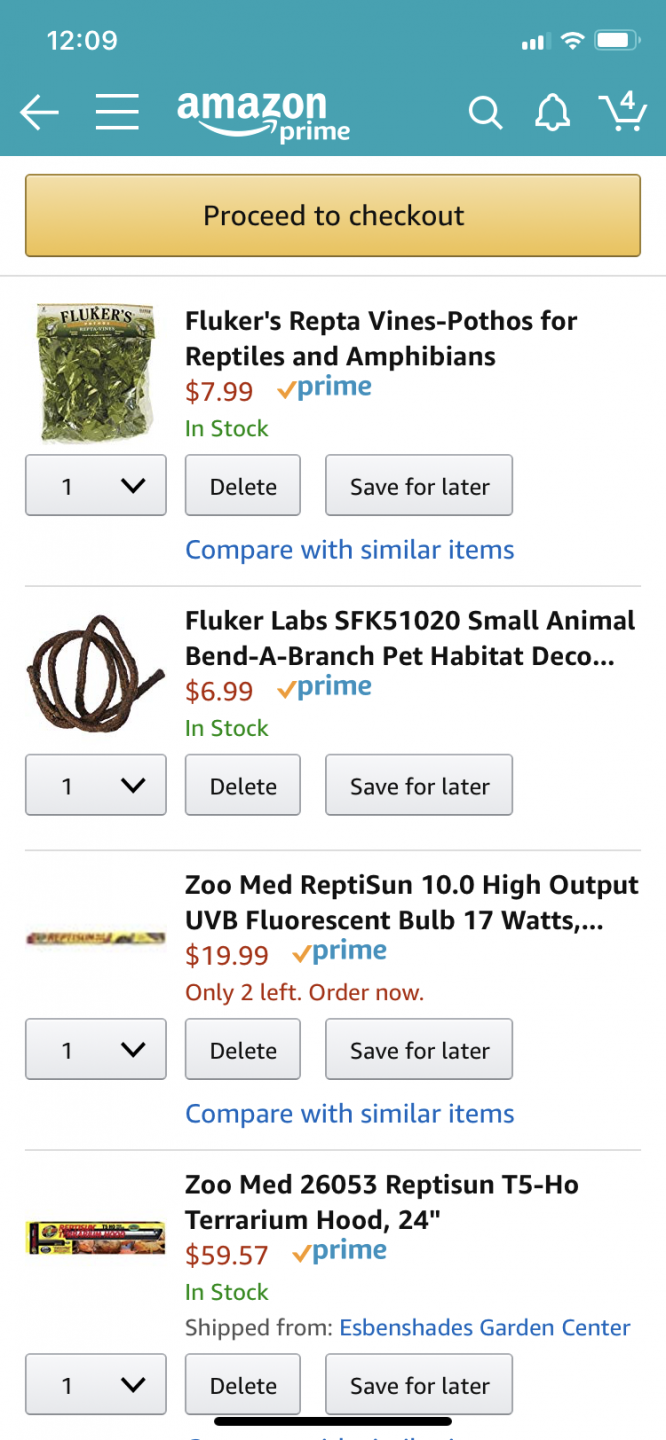Viewport: 666px width, 1440px height.
Task: Compare ReptiSun bulb with similar items
Action: [350, 1114]
